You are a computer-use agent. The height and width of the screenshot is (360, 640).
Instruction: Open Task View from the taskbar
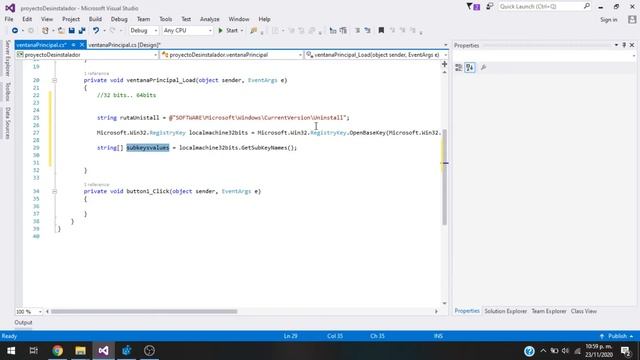[34, 351]
